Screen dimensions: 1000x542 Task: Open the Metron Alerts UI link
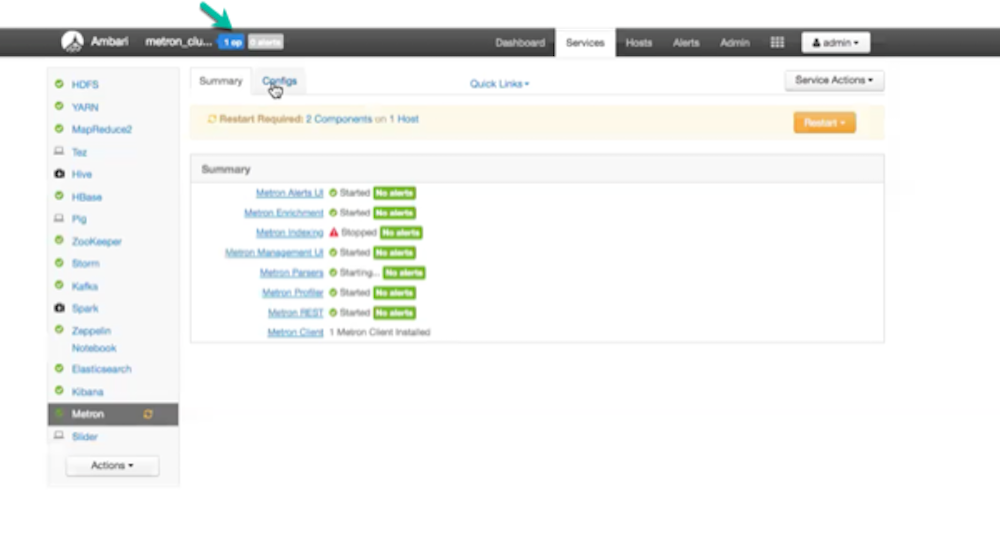[290, 193]
